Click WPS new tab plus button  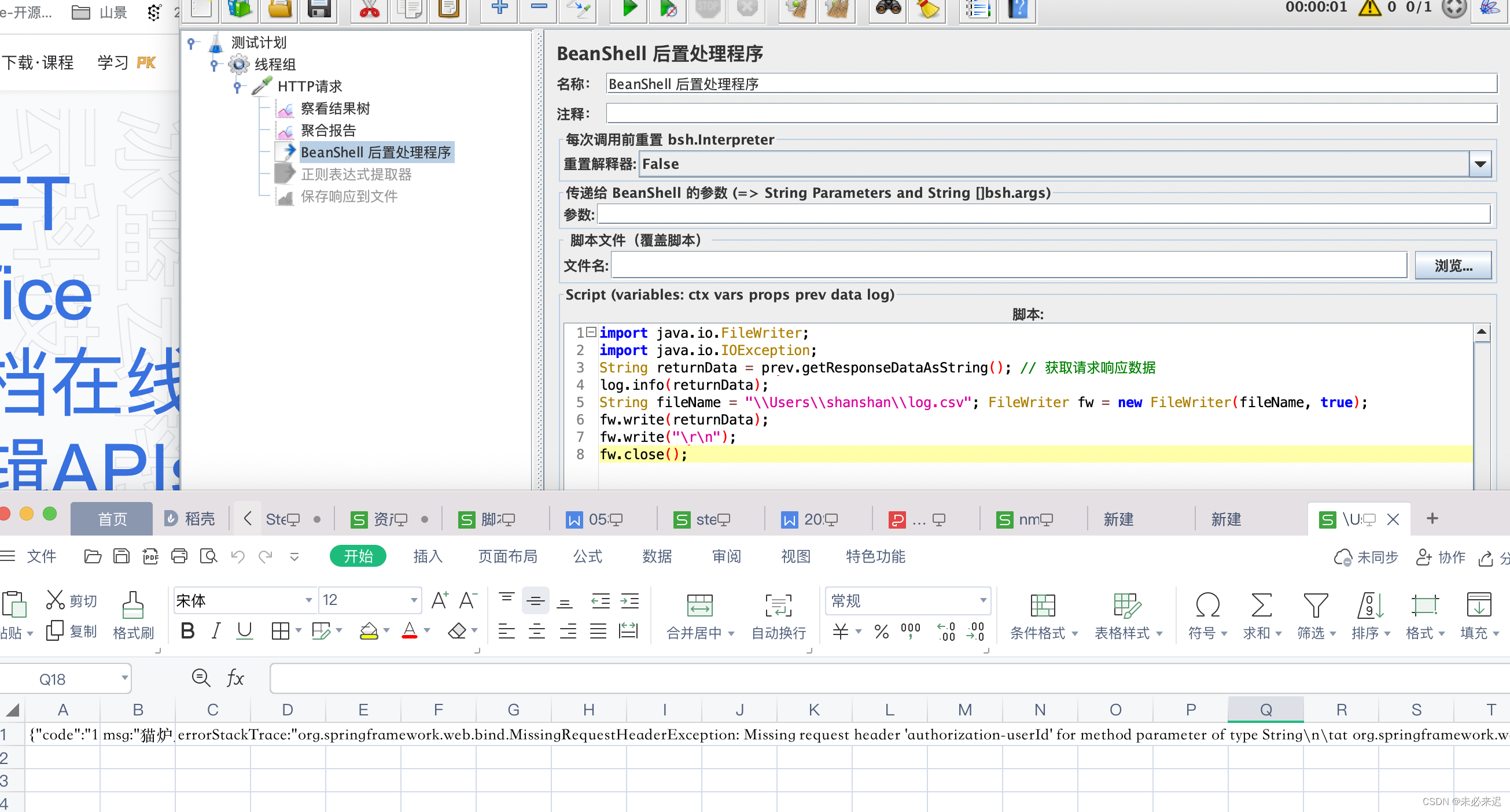tap(1432, 518)
